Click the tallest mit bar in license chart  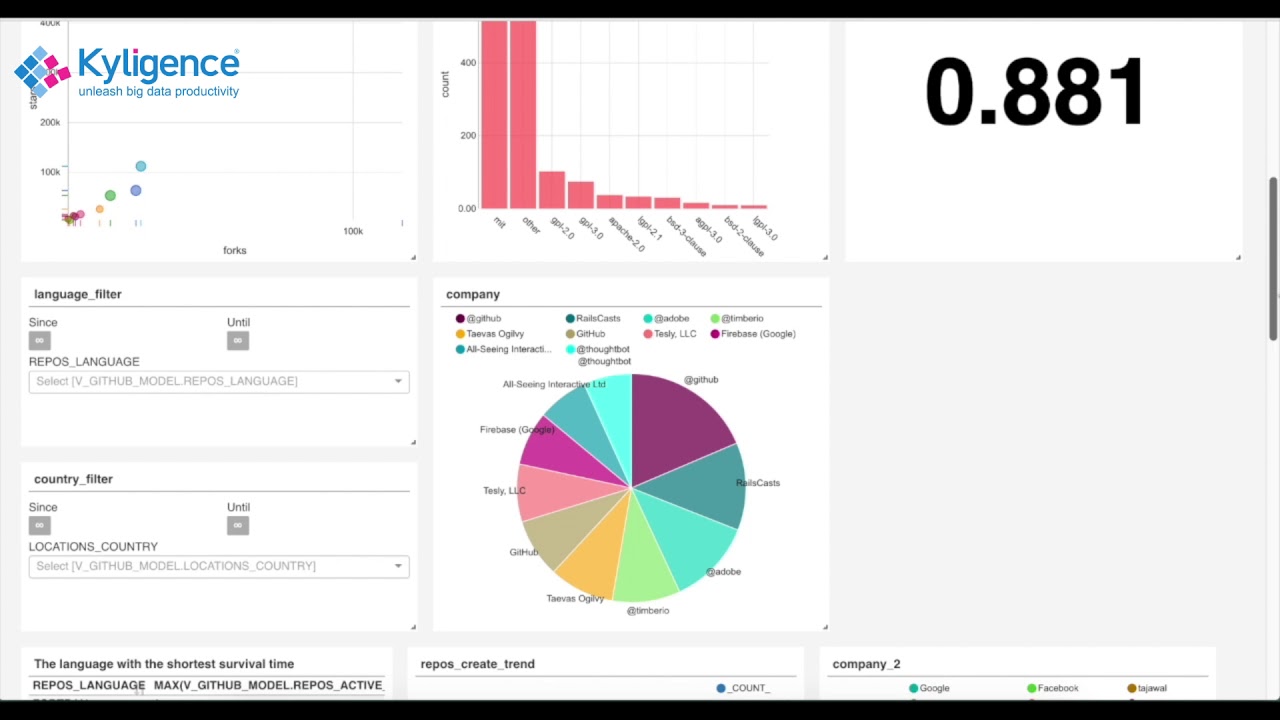point(494,115)
